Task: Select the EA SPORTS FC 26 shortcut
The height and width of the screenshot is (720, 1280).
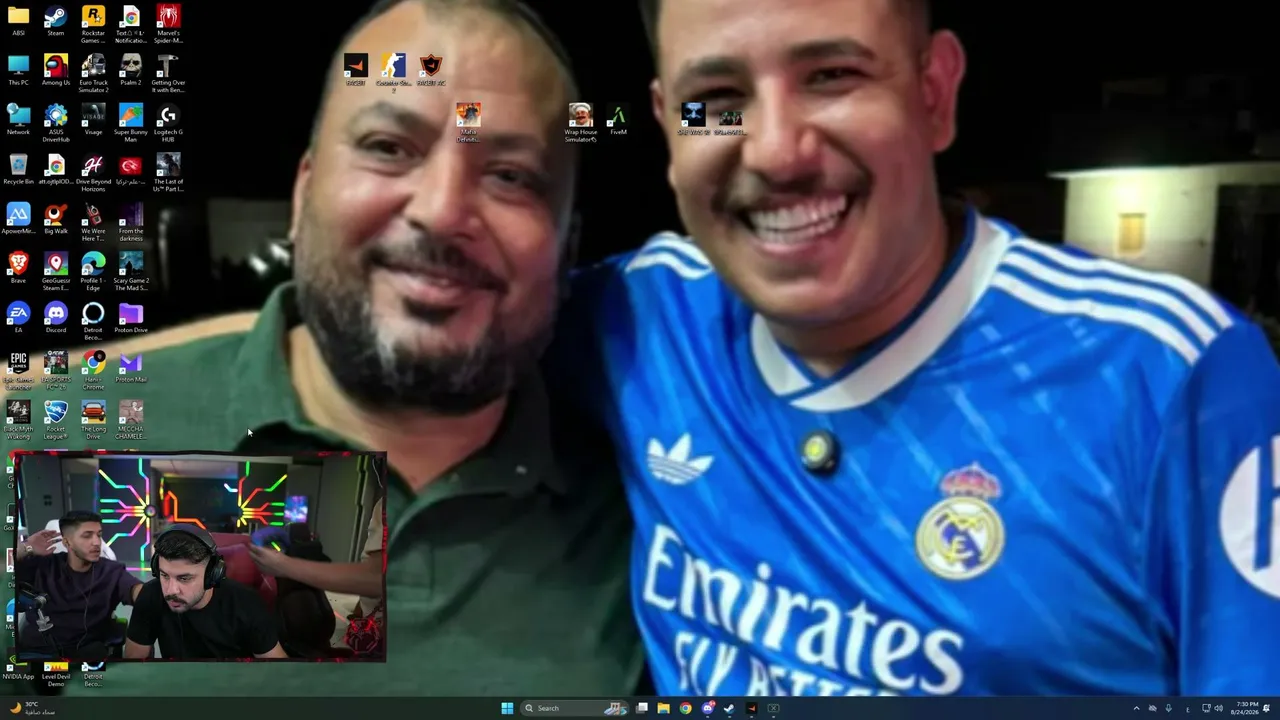Action: [56, 369]
